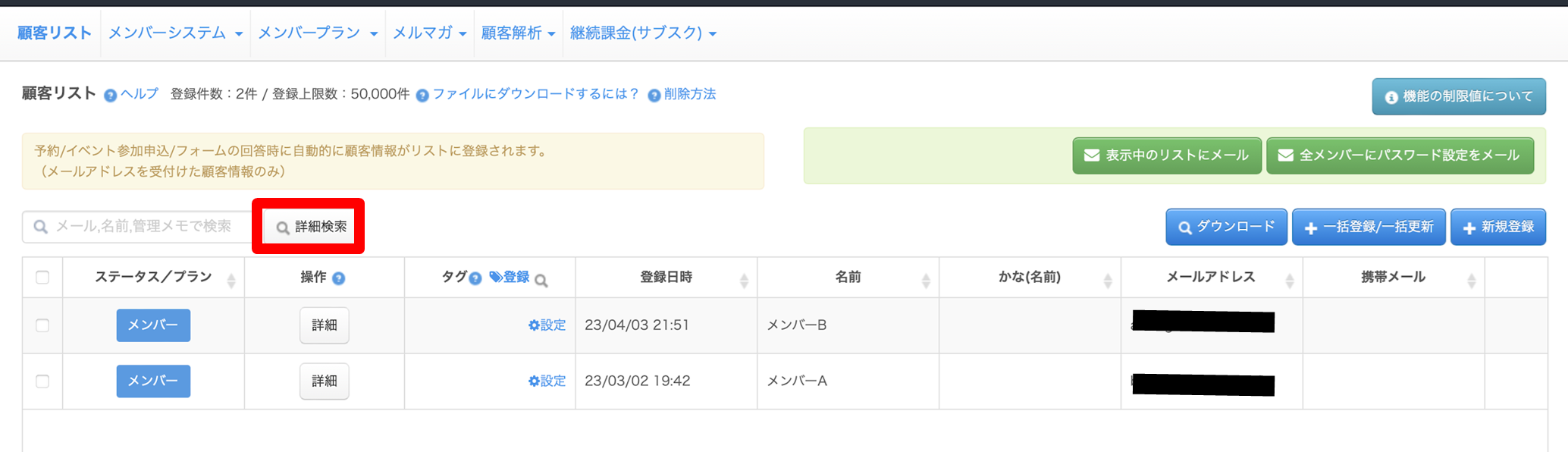Expand the メルマガ dropdown menu
Image resolution: width=1568 pixels, height=452 pixels.
click(429, 33)
